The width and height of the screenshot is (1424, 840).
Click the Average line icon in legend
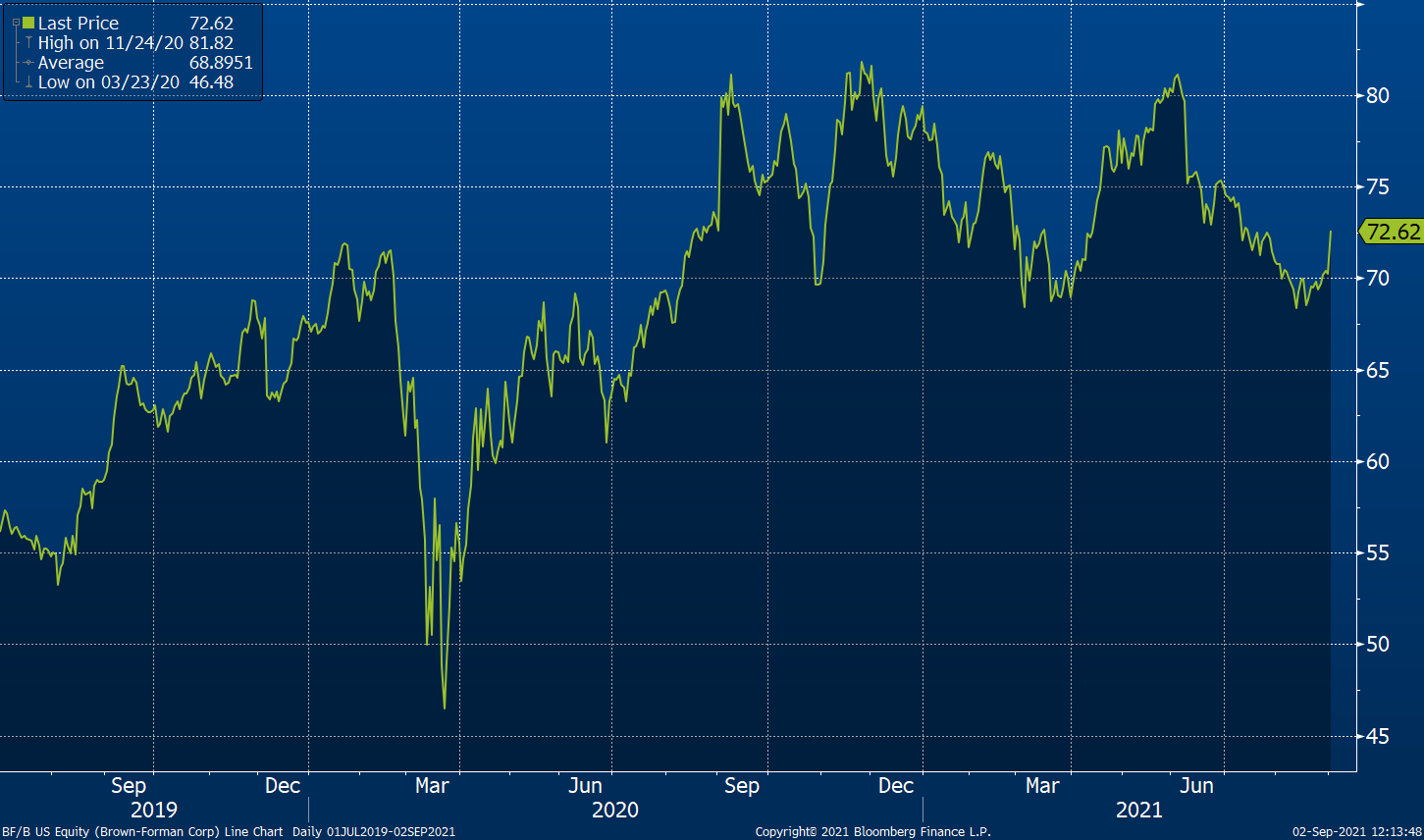[x=28, y=63]
